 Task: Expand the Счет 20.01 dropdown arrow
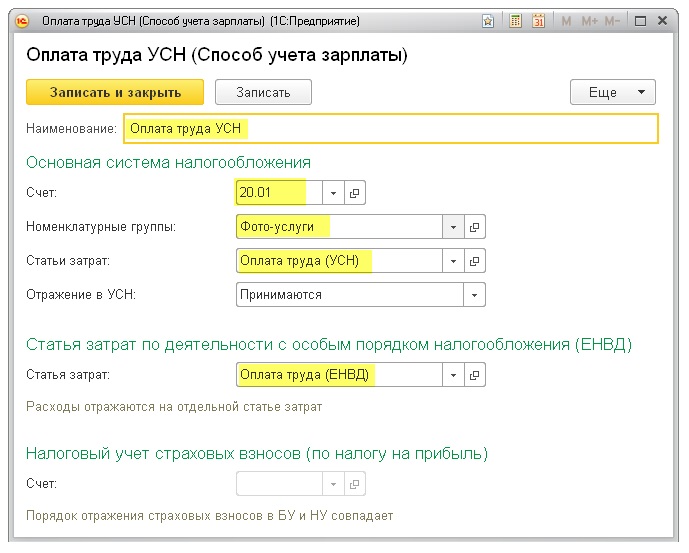pyautogui.click(x=333, y=193)
